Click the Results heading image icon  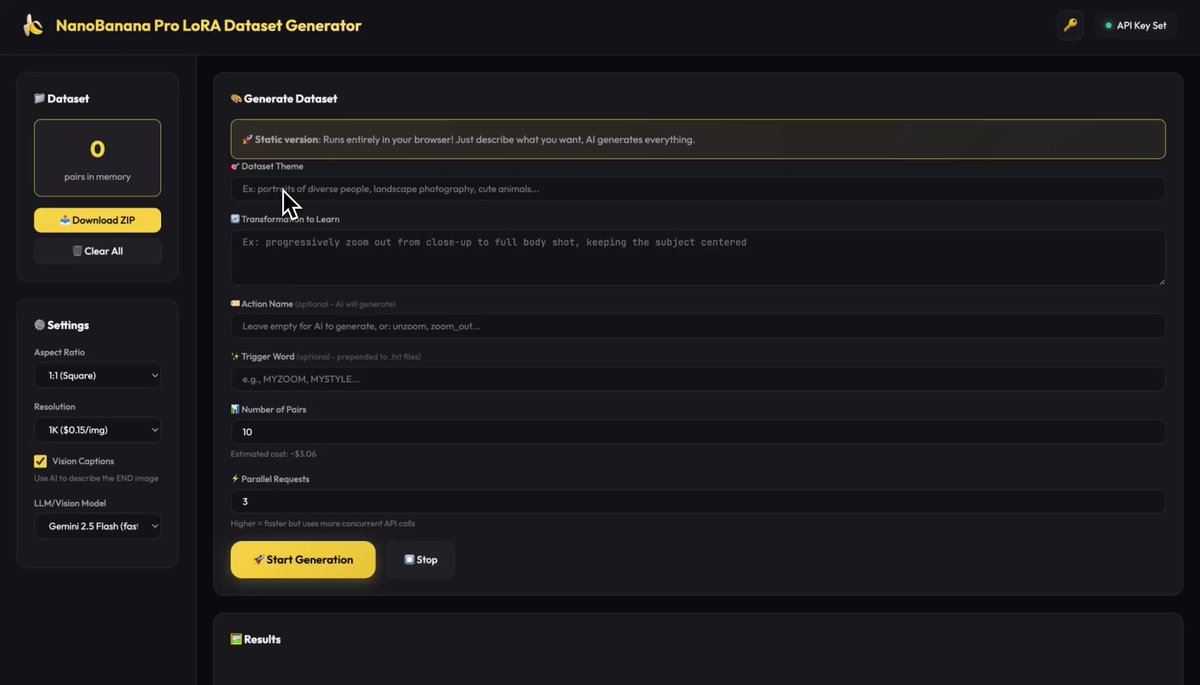[236, 639]
